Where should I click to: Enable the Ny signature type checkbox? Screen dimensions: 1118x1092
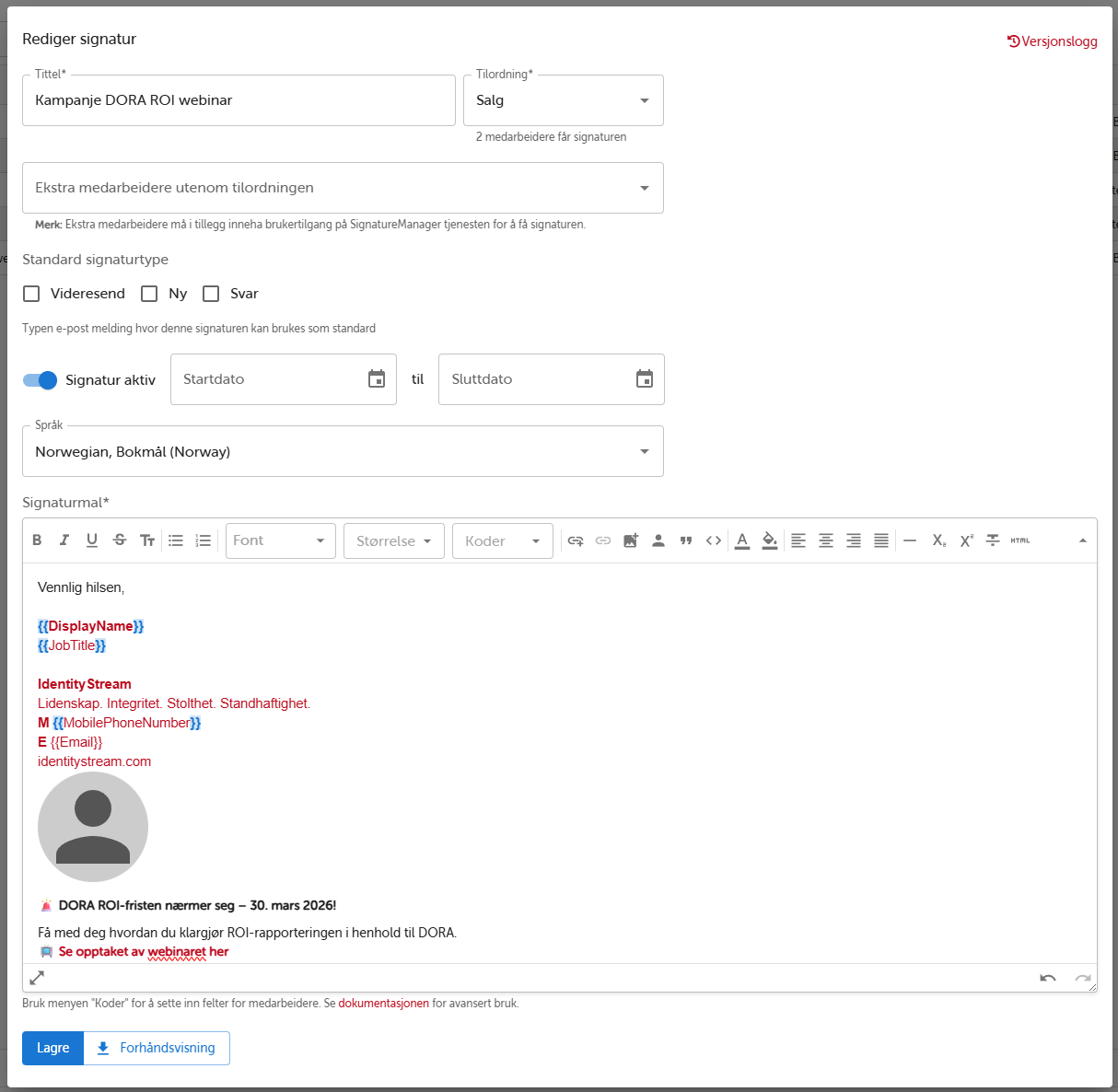pyautogui.click(x=149, y=294)
